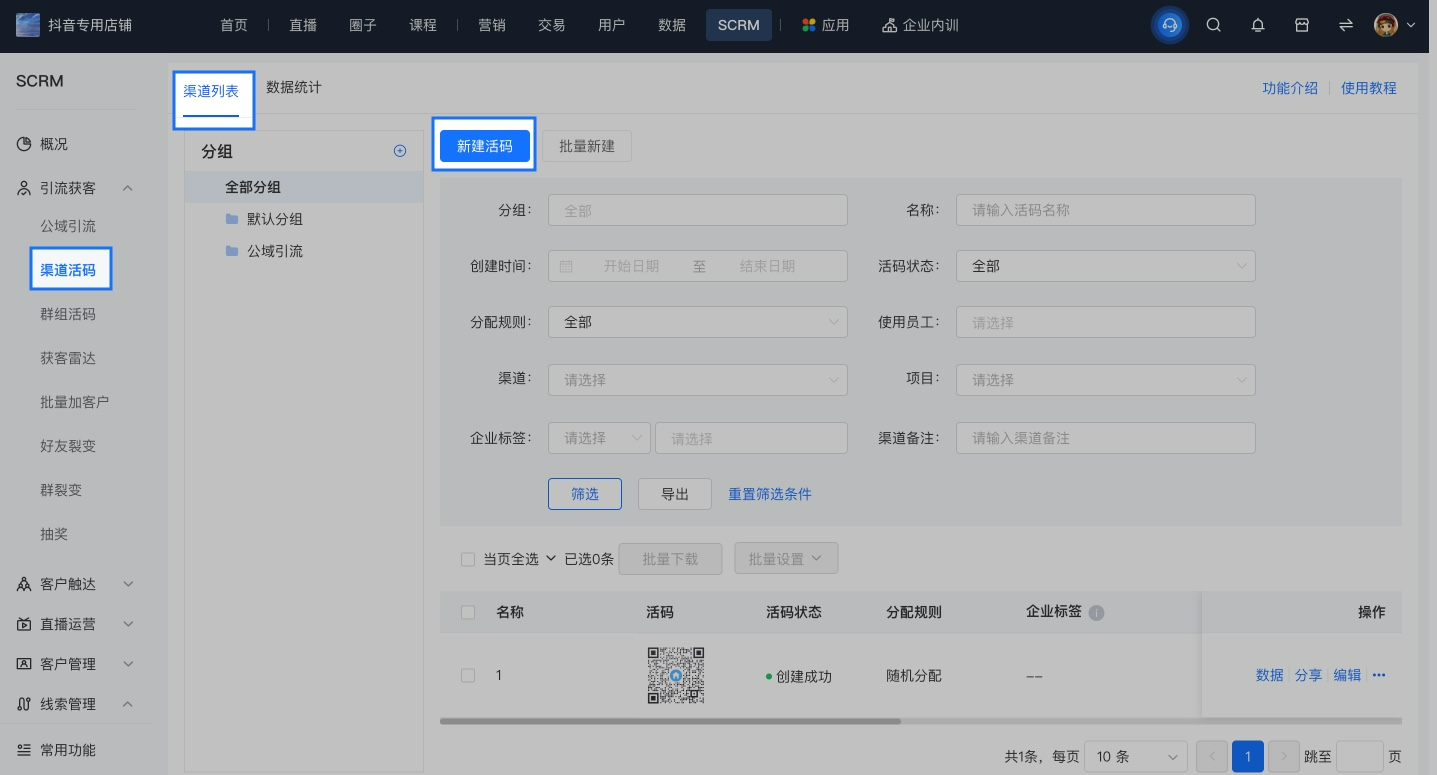The height and width of the screenshot is (775, 1437).
Task: Click the 客户触达 sidebar icon
Action: tap(24, 584)
